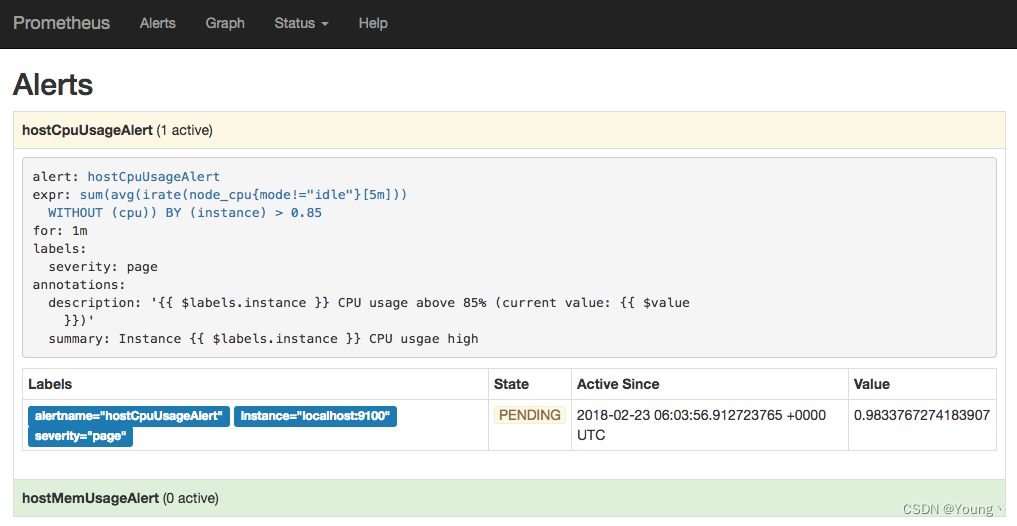This screenshot has width=1017, height=526.
Task: Select the severity="page" label badge
Action: 80,436
